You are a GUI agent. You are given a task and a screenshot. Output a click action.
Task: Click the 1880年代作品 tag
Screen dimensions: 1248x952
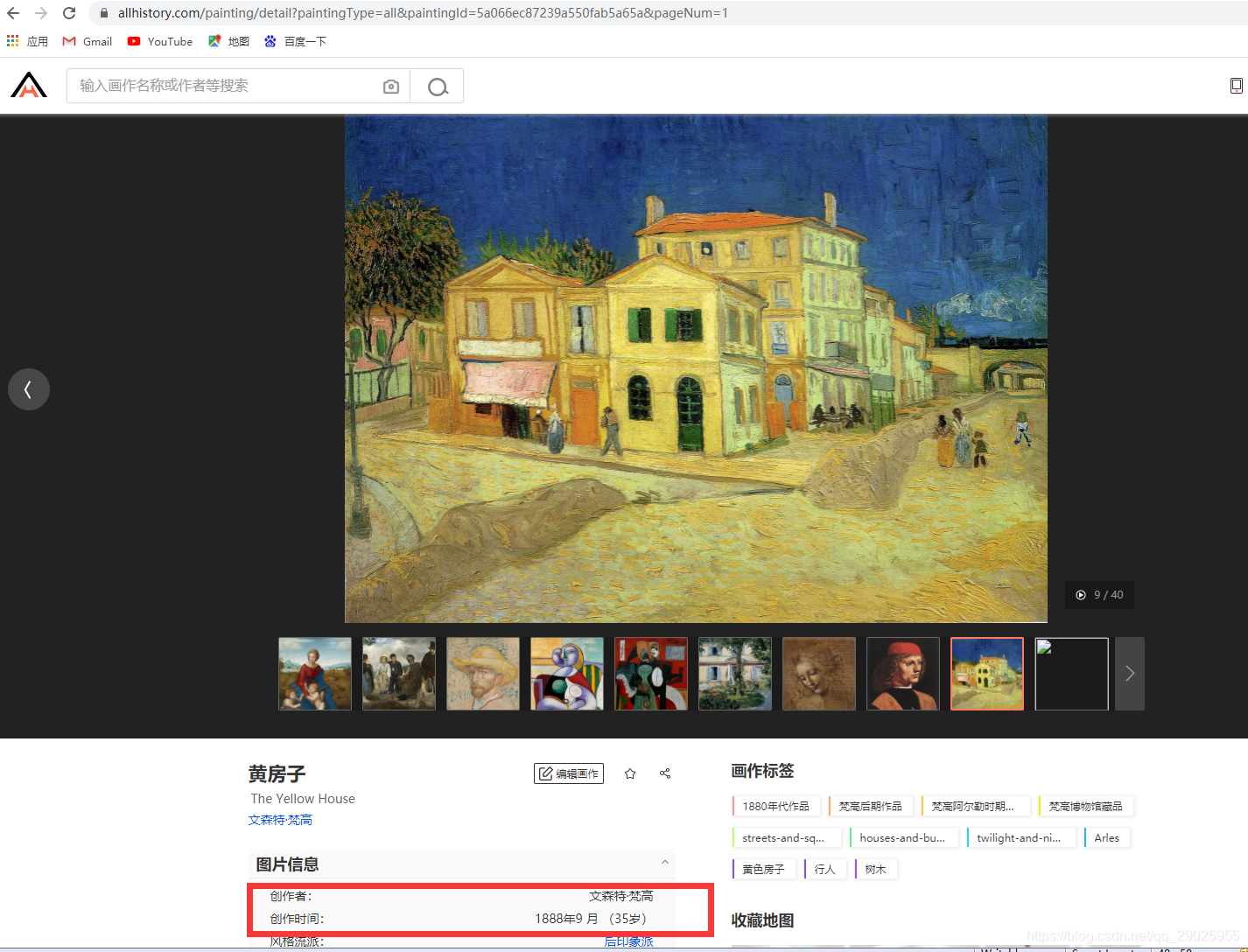tap(775, 807)
